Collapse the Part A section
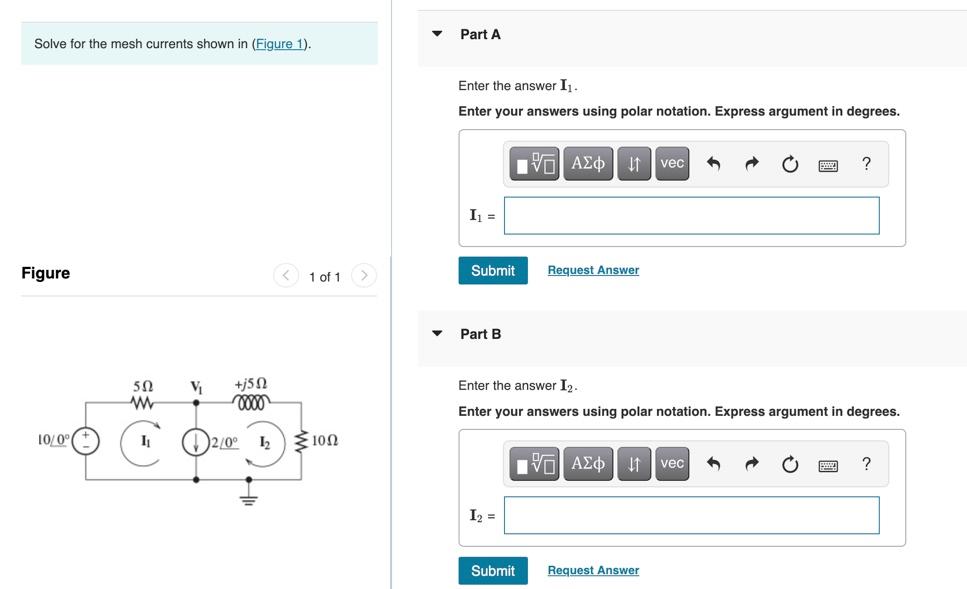 [436, 33]
